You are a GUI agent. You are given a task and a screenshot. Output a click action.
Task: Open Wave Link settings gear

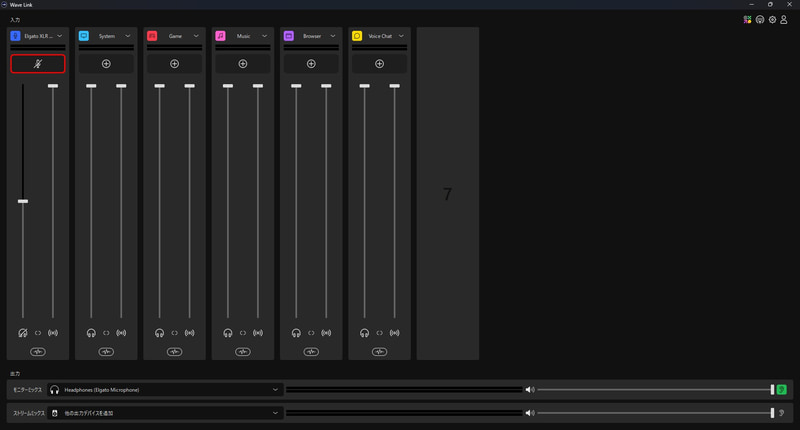772,19
